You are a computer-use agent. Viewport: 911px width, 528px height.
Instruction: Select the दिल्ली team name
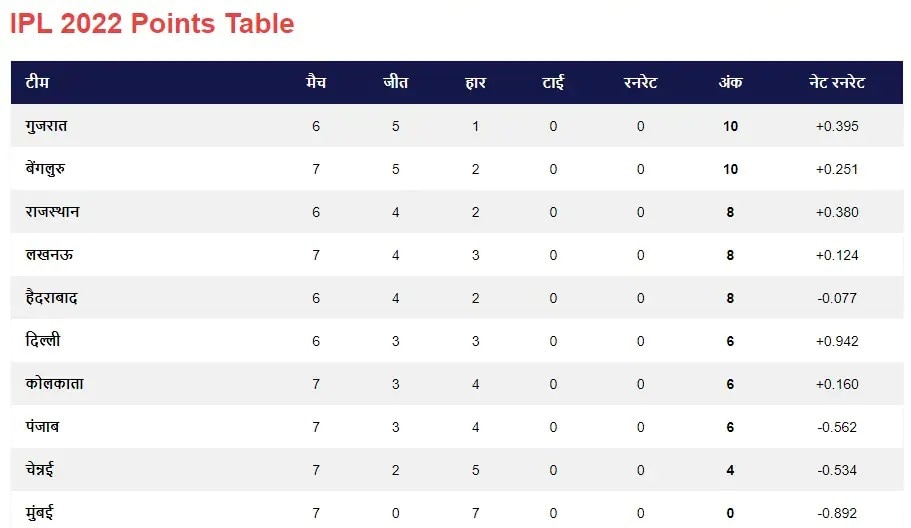tap(43, 341)
